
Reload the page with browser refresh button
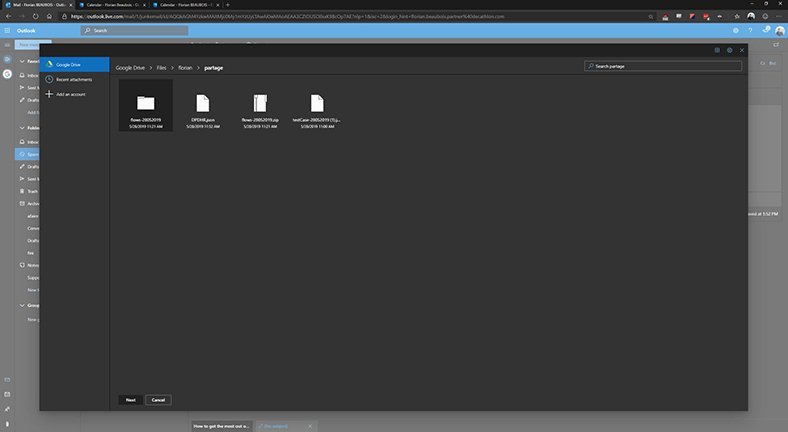click(36, 16)
